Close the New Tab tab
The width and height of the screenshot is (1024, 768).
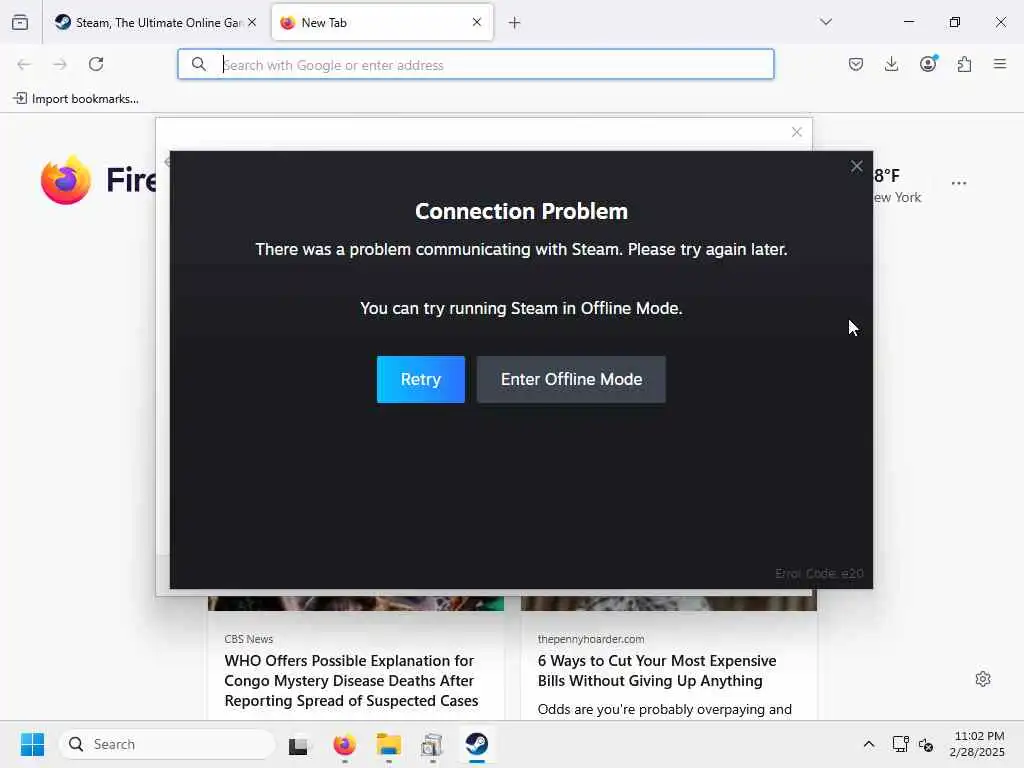(x=477, y=22)
